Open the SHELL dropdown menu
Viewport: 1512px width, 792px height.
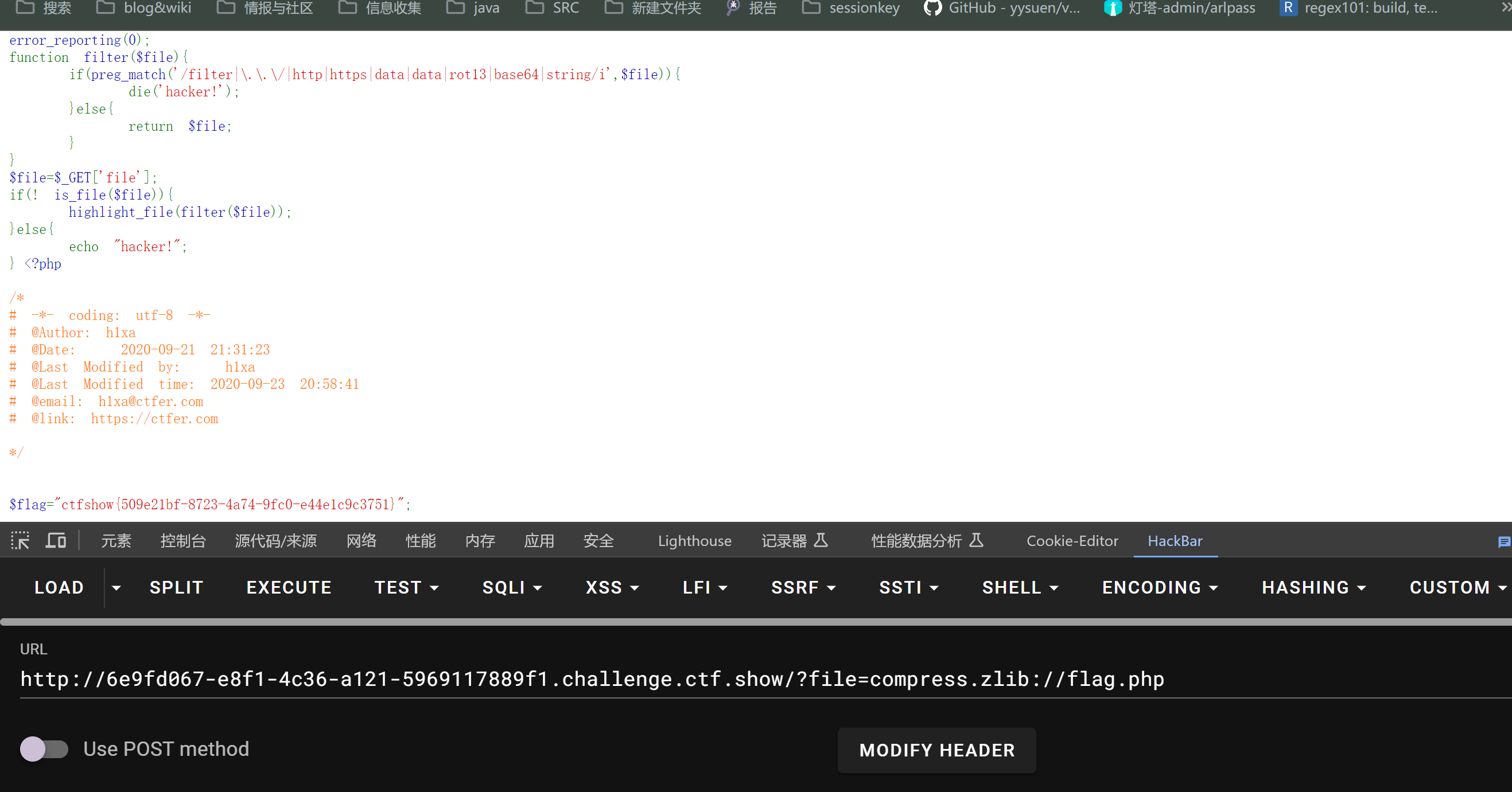coord(1020,587)
